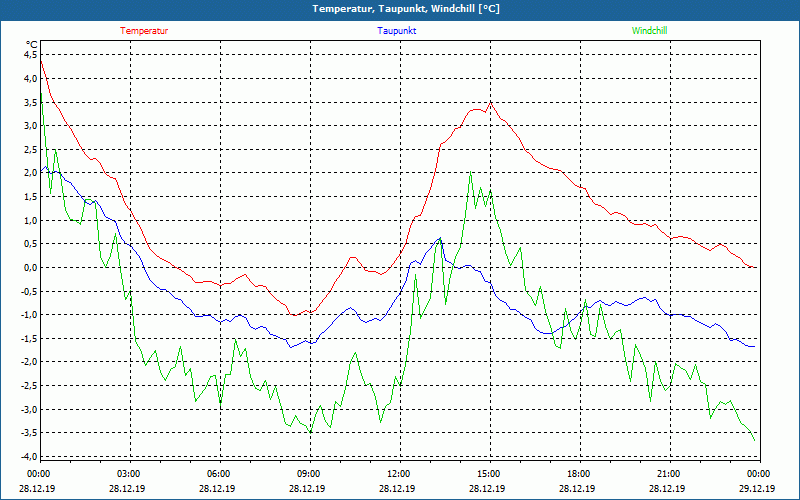
Task: Click the green windchill minimum at 09:00
Action: coord(310,433)
